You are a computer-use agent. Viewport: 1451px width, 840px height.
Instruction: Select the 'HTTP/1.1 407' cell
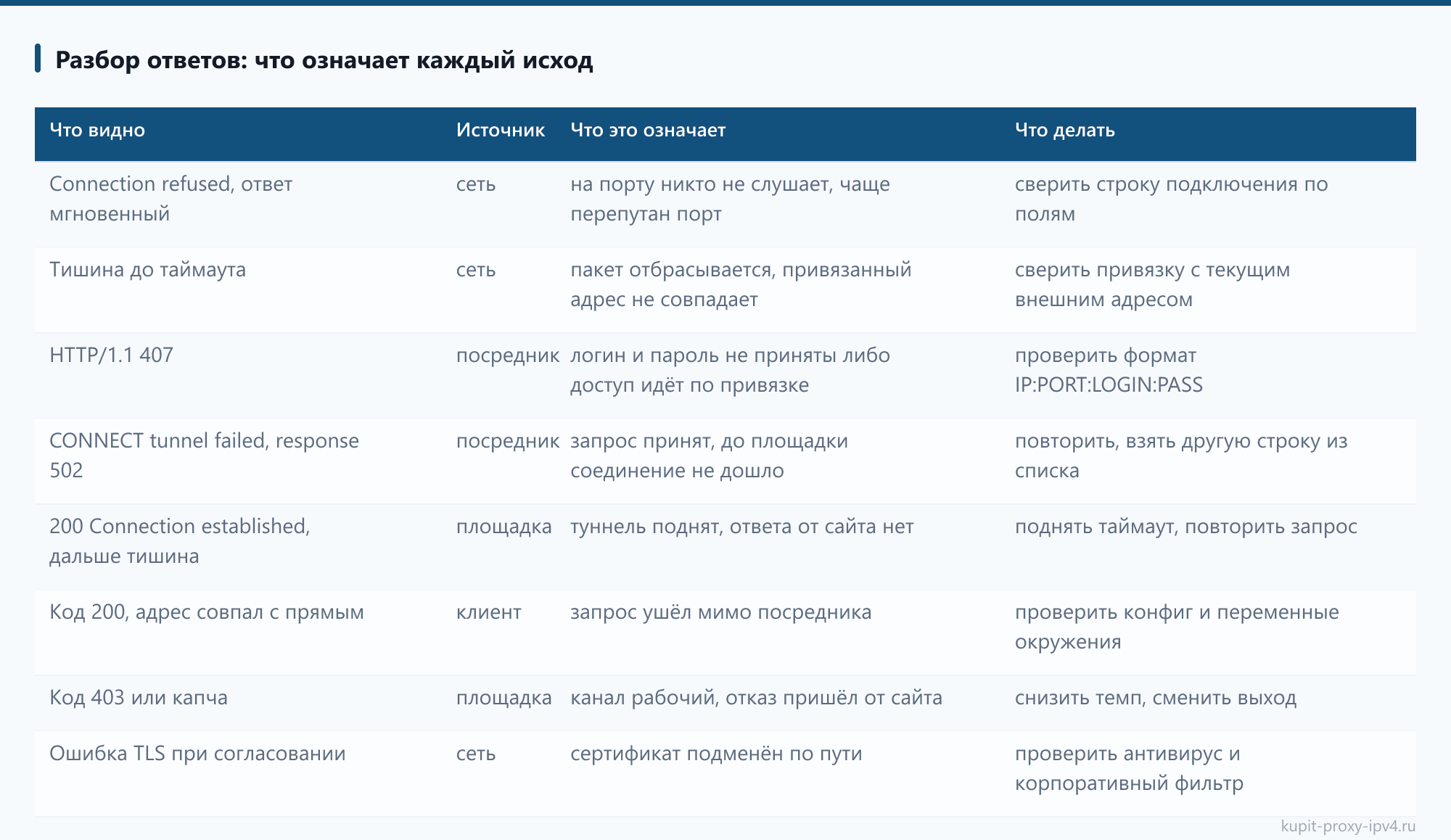pyautogui.click(x=111, y=355)
